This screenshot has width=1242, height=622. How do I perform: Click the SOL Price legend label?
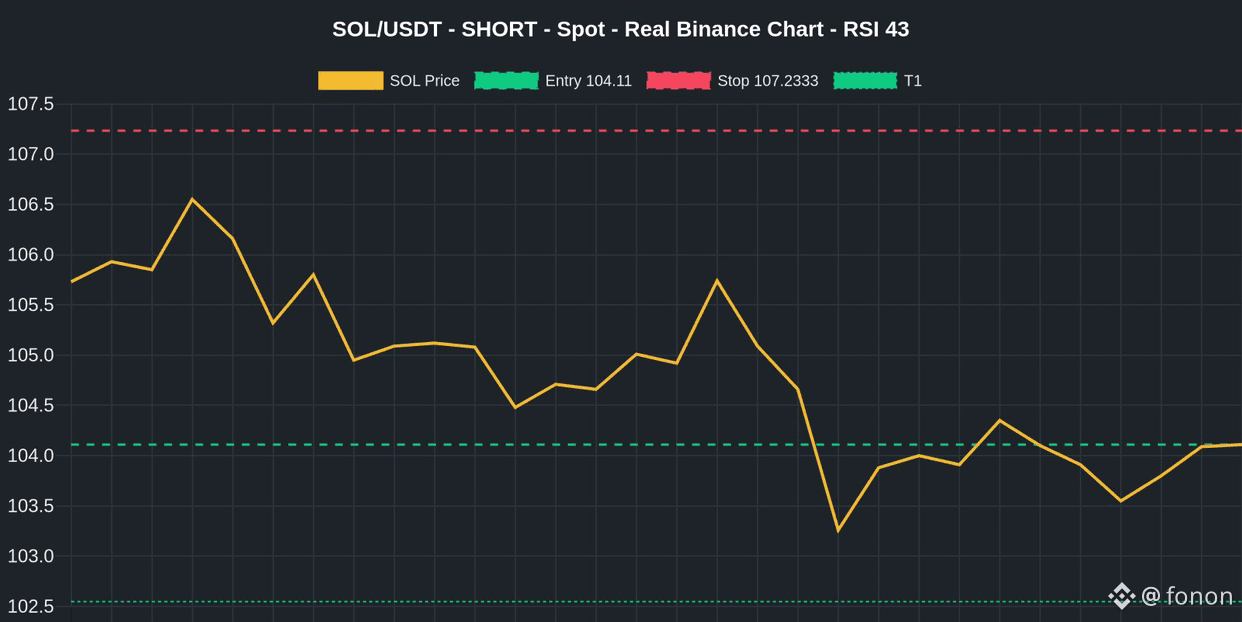point(425,81)
